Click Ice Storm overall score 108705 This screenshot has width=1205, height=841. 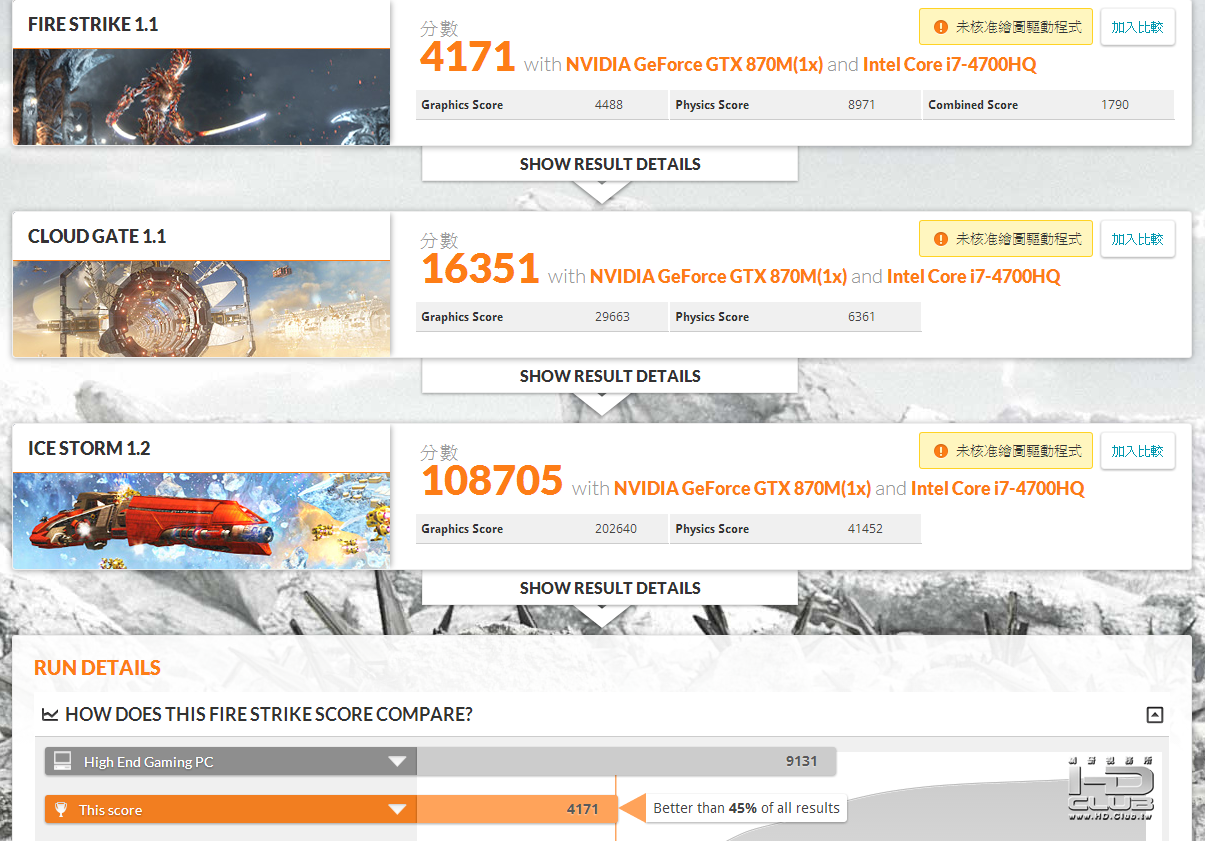tap(492, 481)
